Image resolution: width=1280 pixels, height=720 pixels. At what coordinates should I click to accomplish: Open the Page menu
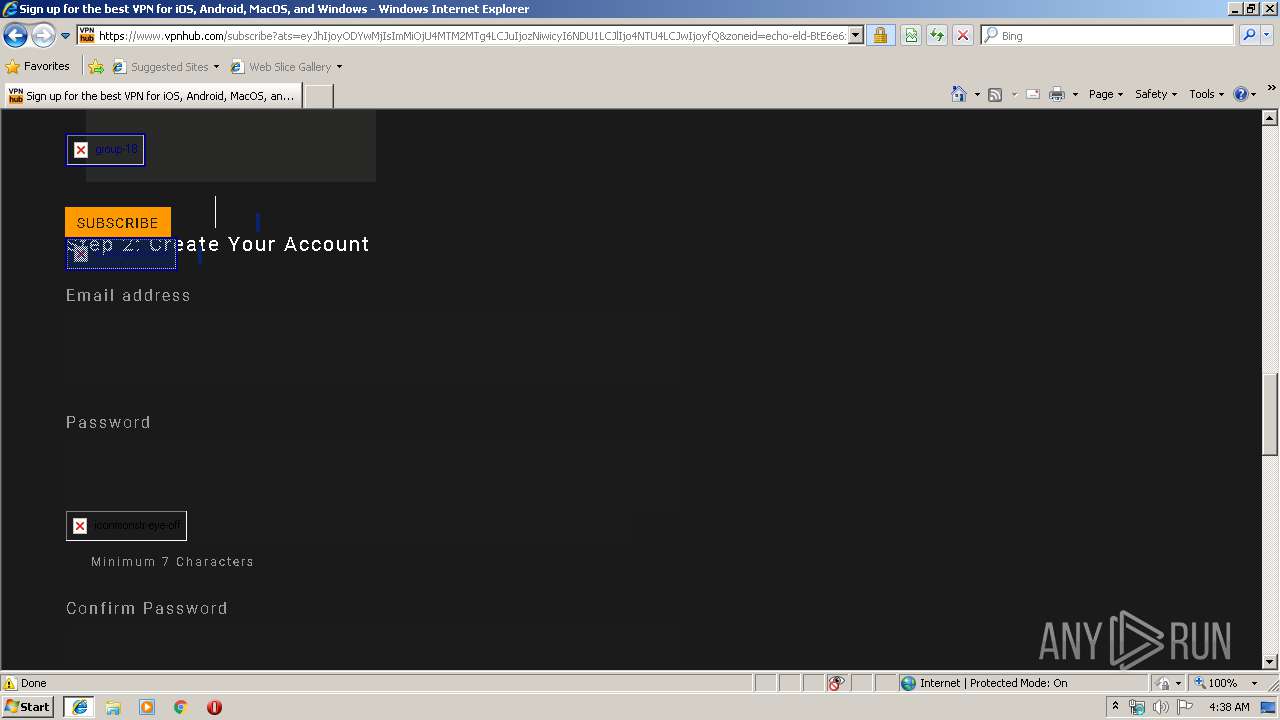pyautogui.click(x=1105, y=94)
